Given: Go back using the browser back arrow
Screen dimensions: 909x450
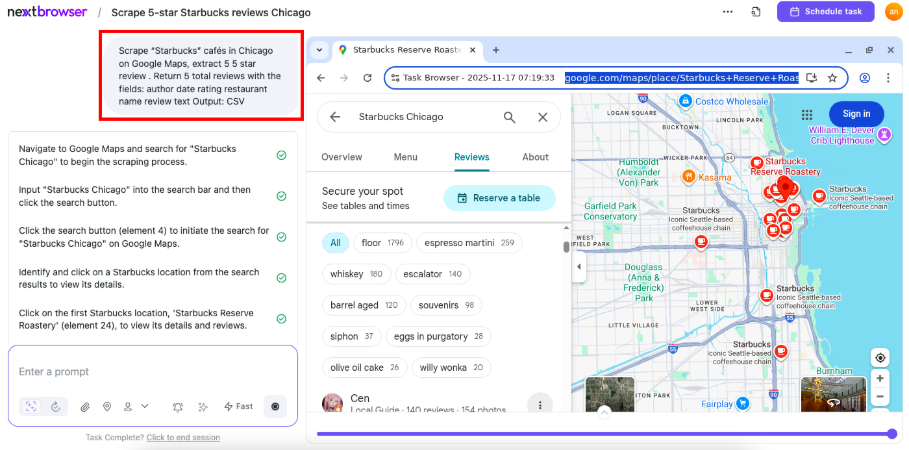Looking at the screenshot, I should tap(321, 78).
